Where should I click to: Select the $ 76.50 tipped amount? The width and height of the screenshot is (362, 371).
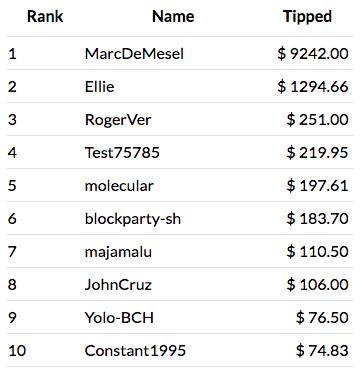[x=322, y=318]
